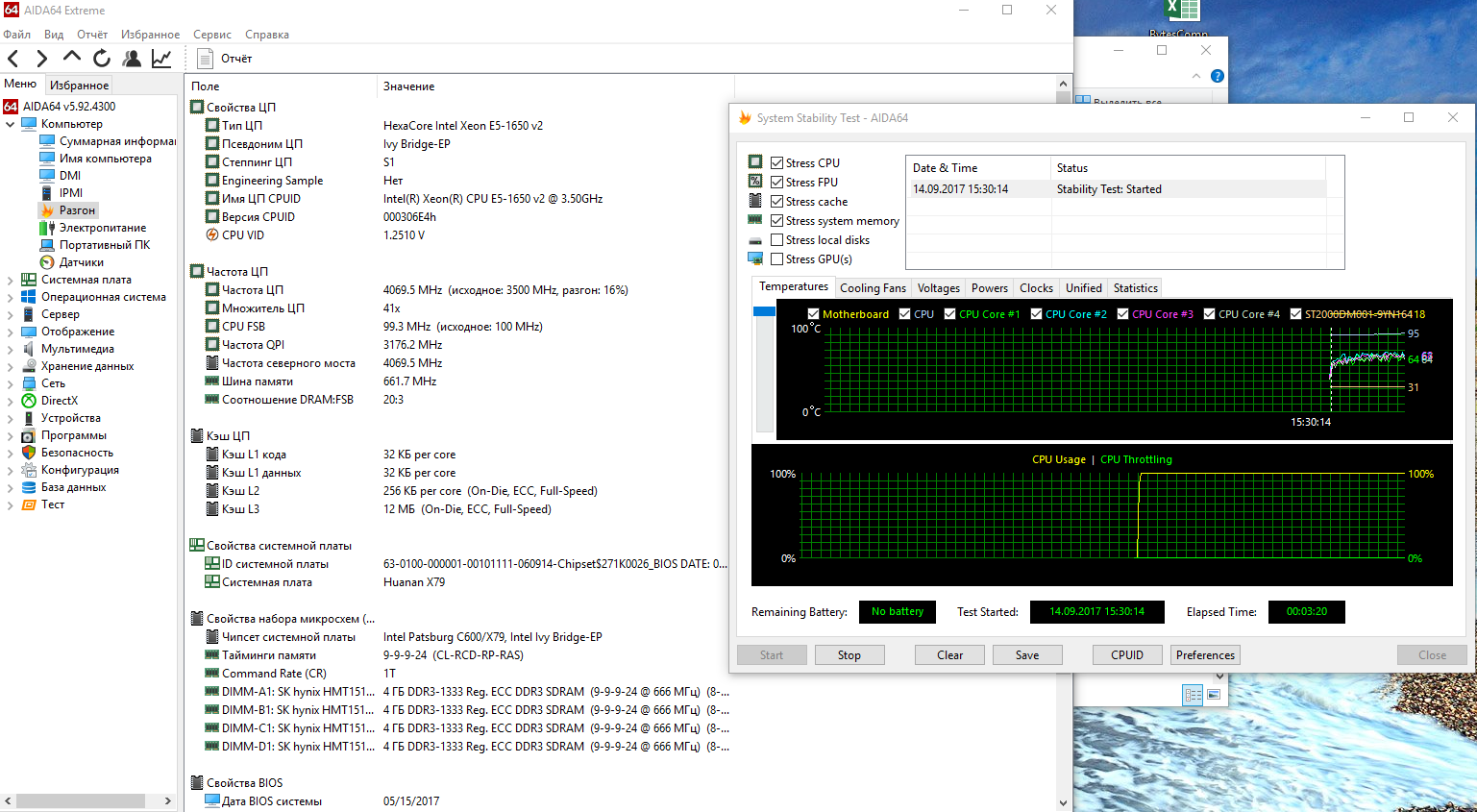Image resolution: width=1477 pixels, height=812 pixels.
Task: Expand the Операционная система tree node
Action: tap(11, 297)
